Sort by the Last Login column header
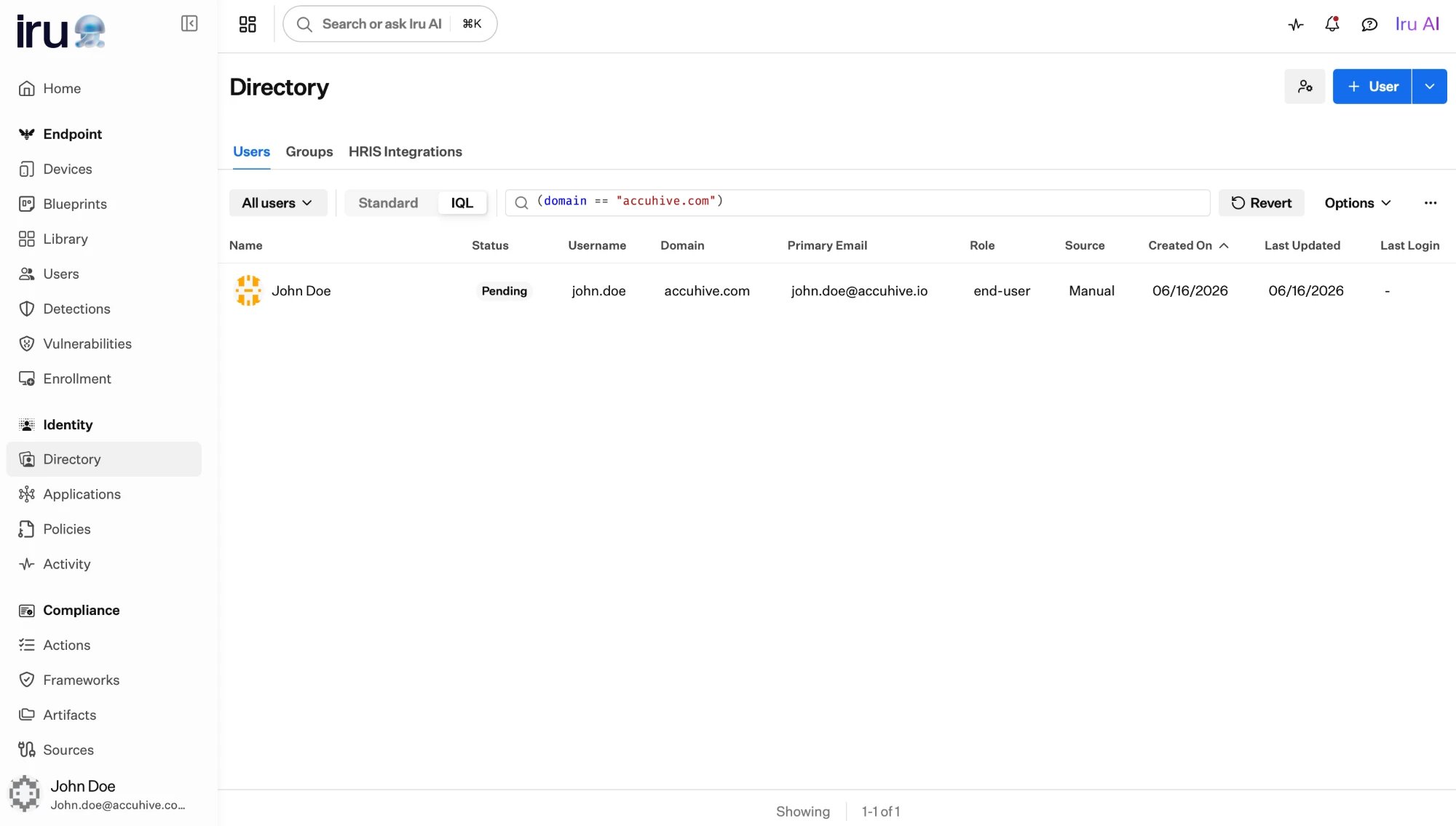 tap(1409, 245)
